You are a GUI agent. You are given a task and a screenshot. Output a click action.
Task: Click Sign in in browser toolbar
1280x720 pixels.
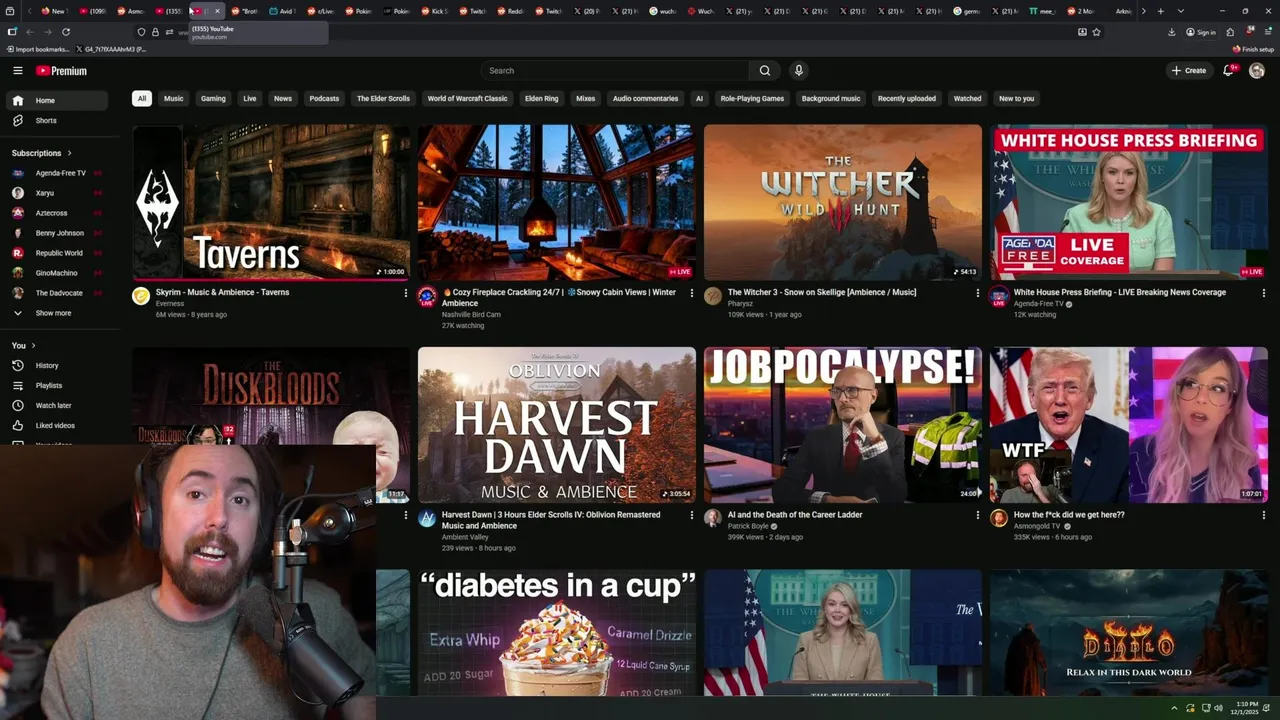(1201, 32)
